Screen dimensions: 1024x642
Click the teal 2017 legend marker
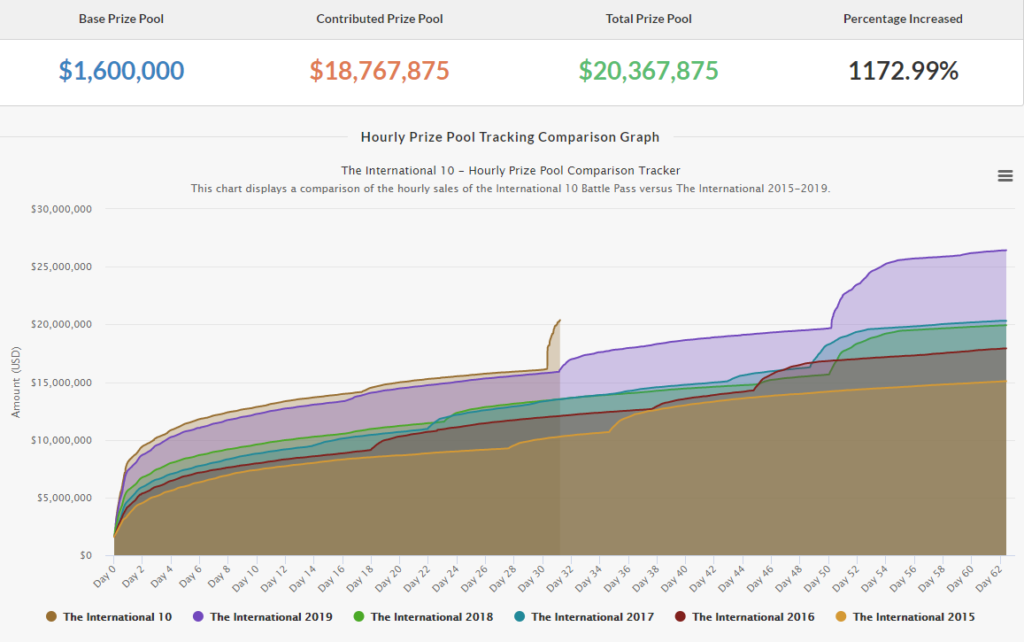(x=519, y=617)
